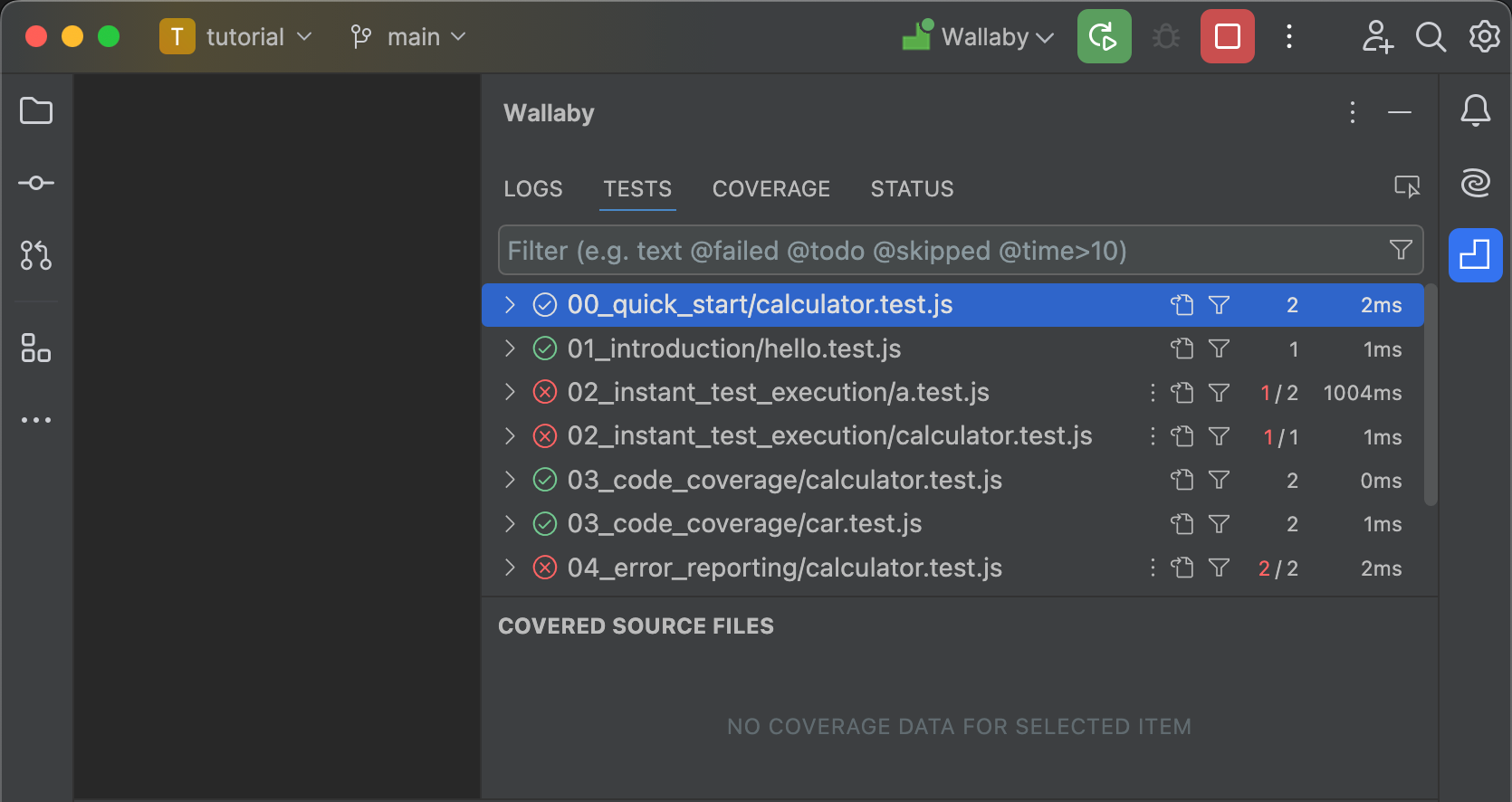
Task: Click the Debug bug icon
Action: pyautogui.click(x=1166, y=36)
